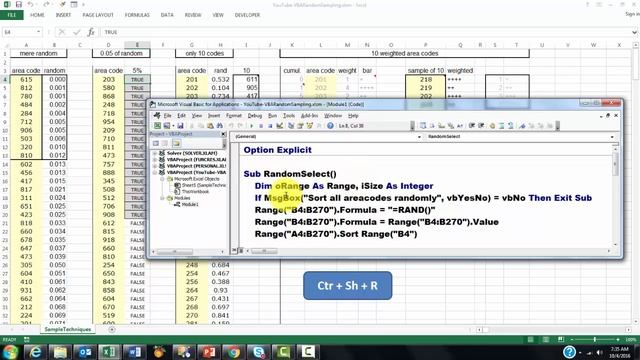Click the blue Help question mark icon in VBA

(330, 126)
